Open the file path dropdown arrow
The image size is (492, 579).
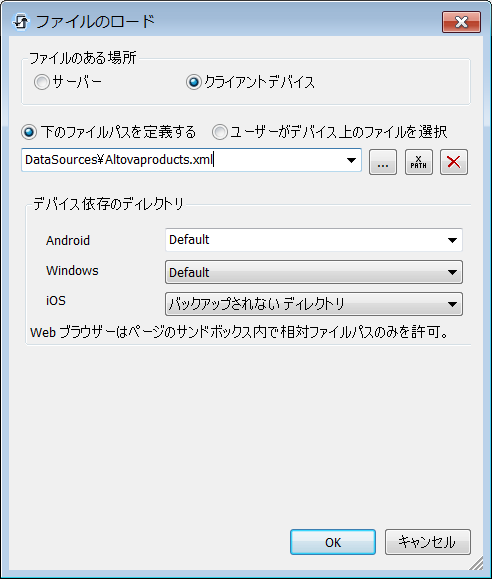[x=351, y=160]
